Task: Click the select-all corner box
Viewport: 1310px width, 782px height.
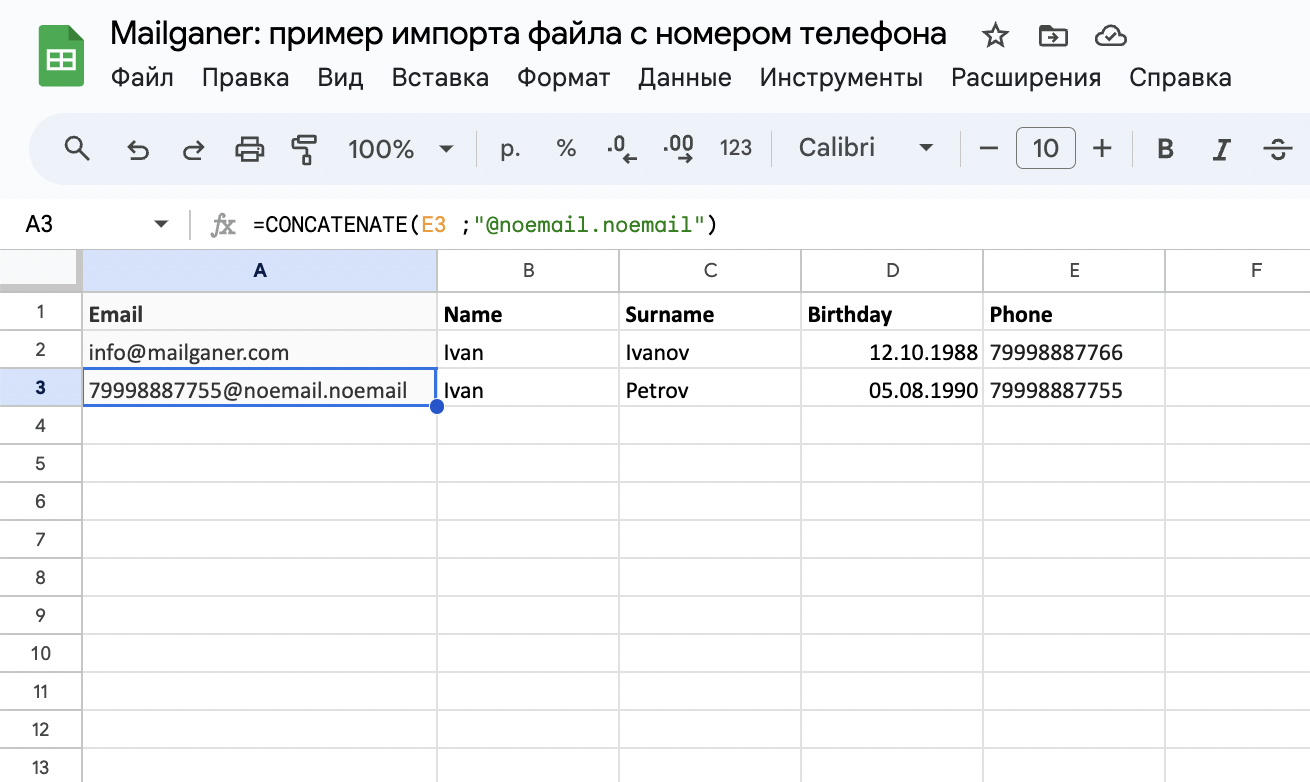Action: pos(41,270)
